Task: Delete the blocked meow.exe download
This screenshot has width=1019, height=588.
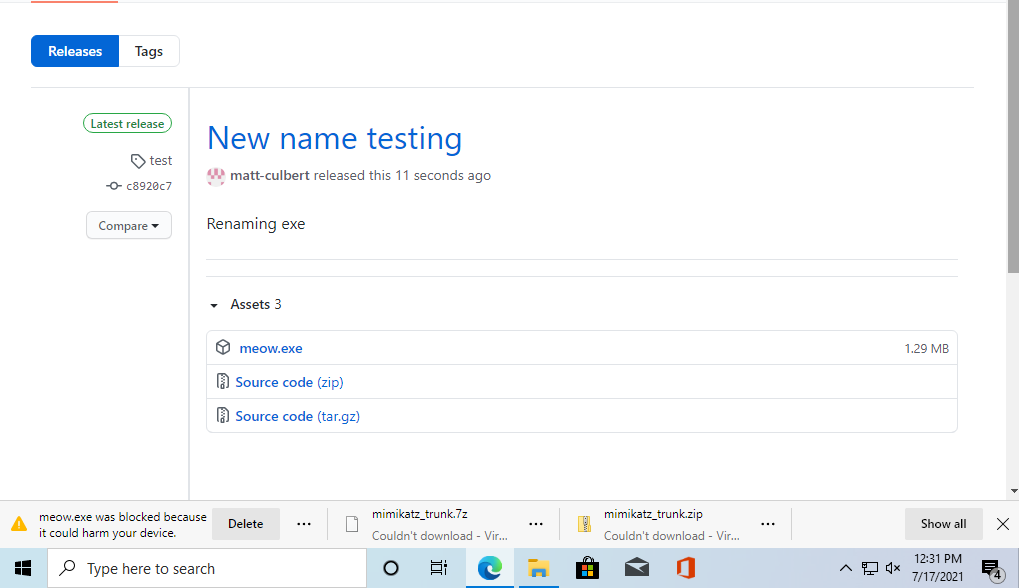Action: click(246, 524)
